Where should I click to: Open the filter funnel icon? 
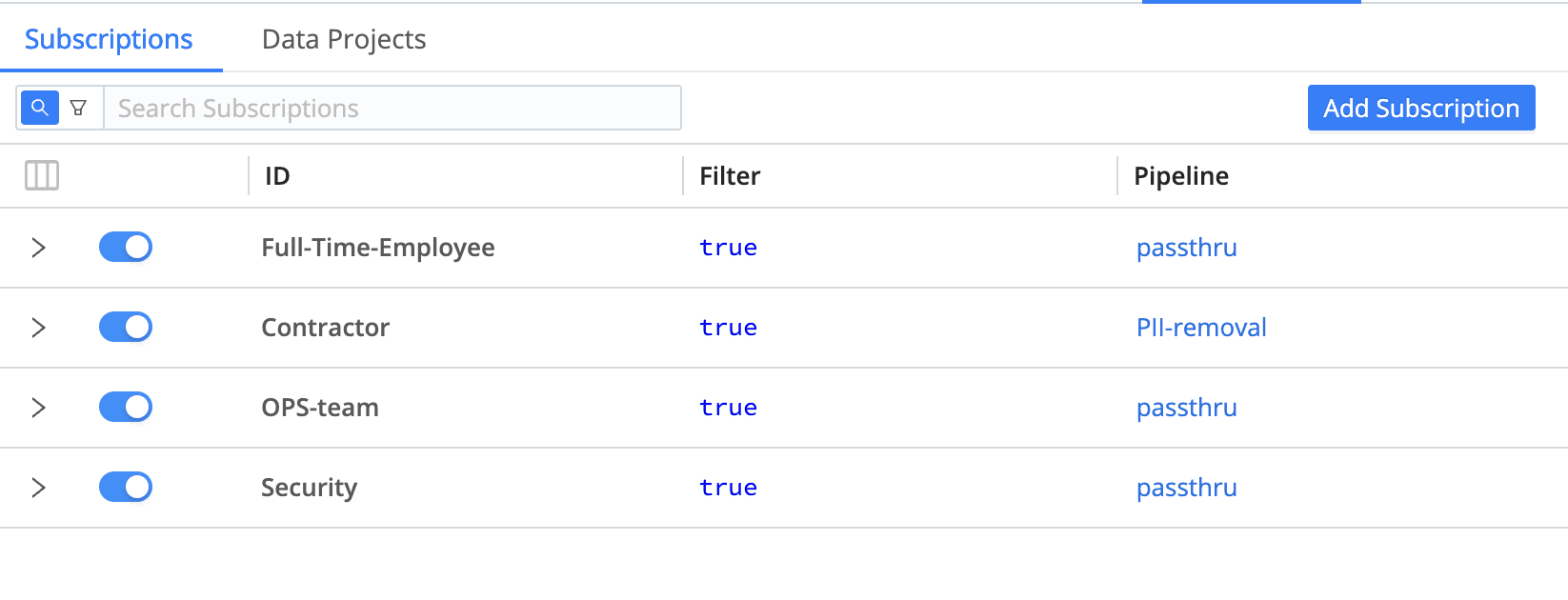point(79,108)
